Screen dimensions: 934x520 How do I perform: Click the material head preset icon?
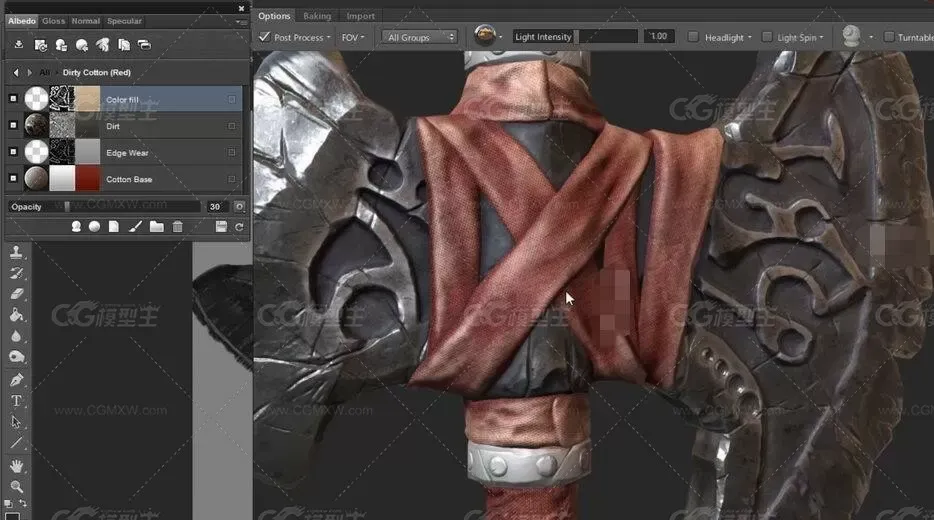(61, 45)
